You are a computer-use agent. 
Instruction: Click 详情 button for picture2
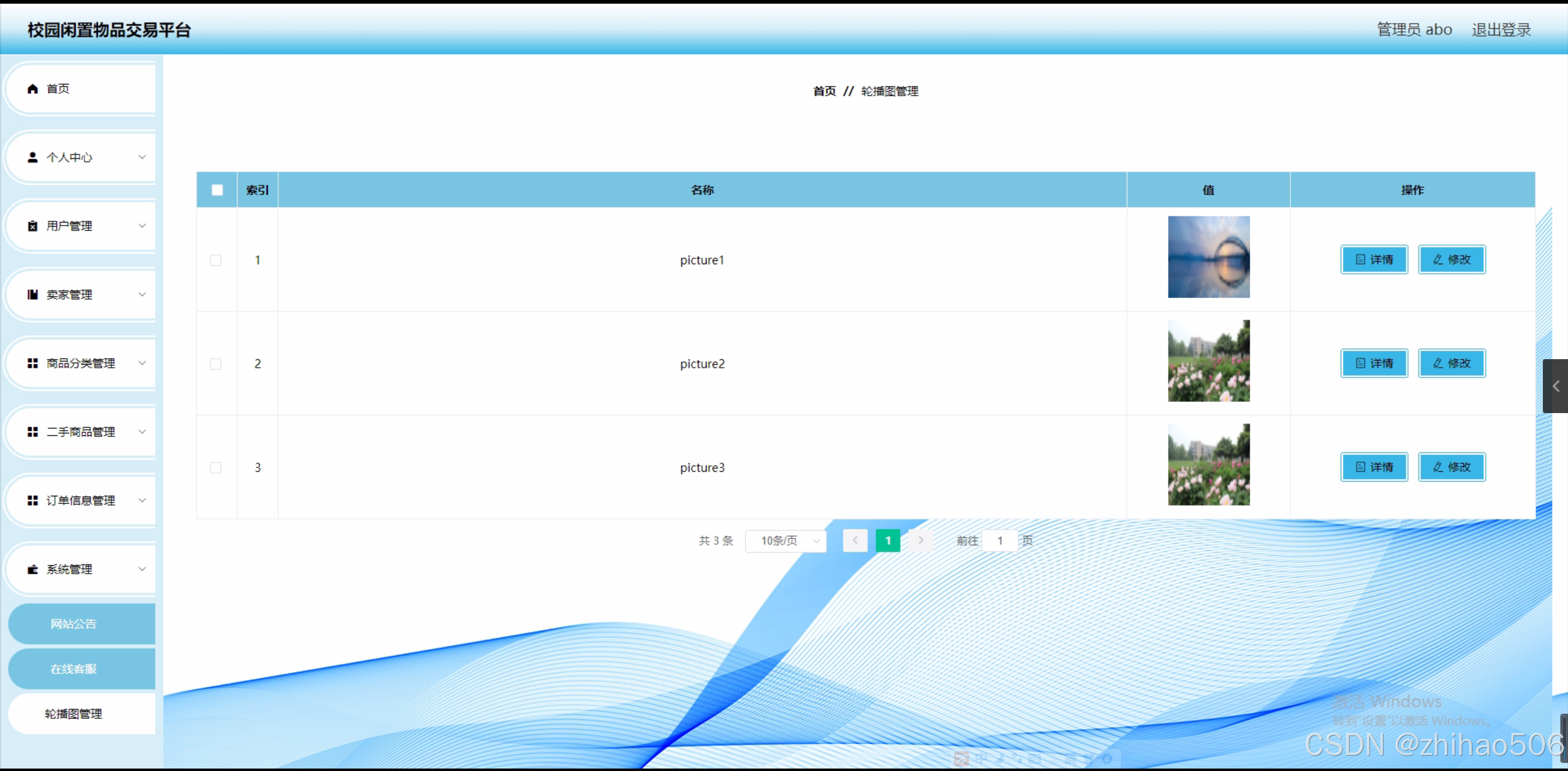click(1374, 363)
